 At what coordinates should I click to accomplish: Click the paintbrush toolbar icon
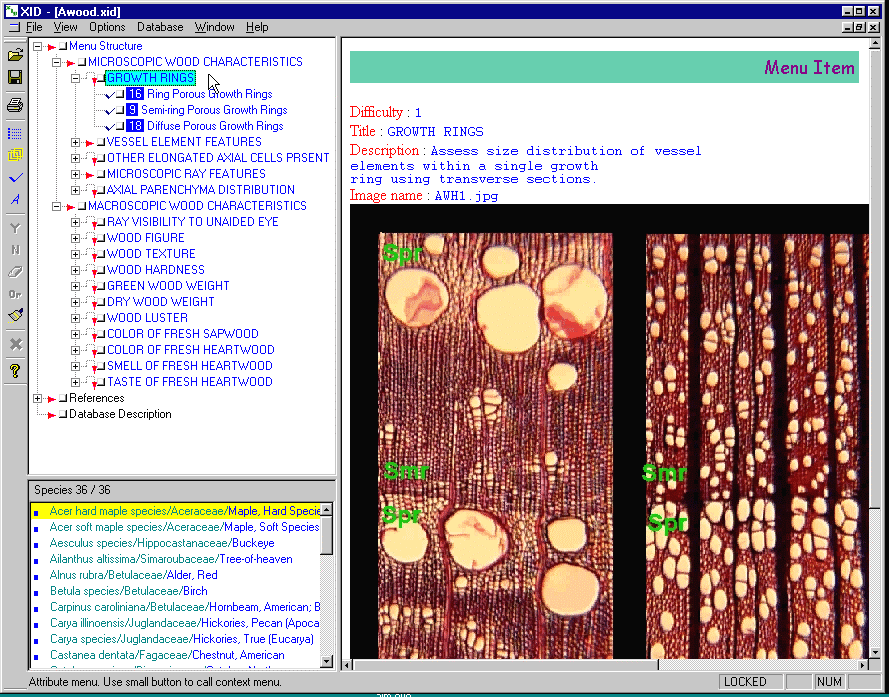[15, 317]
